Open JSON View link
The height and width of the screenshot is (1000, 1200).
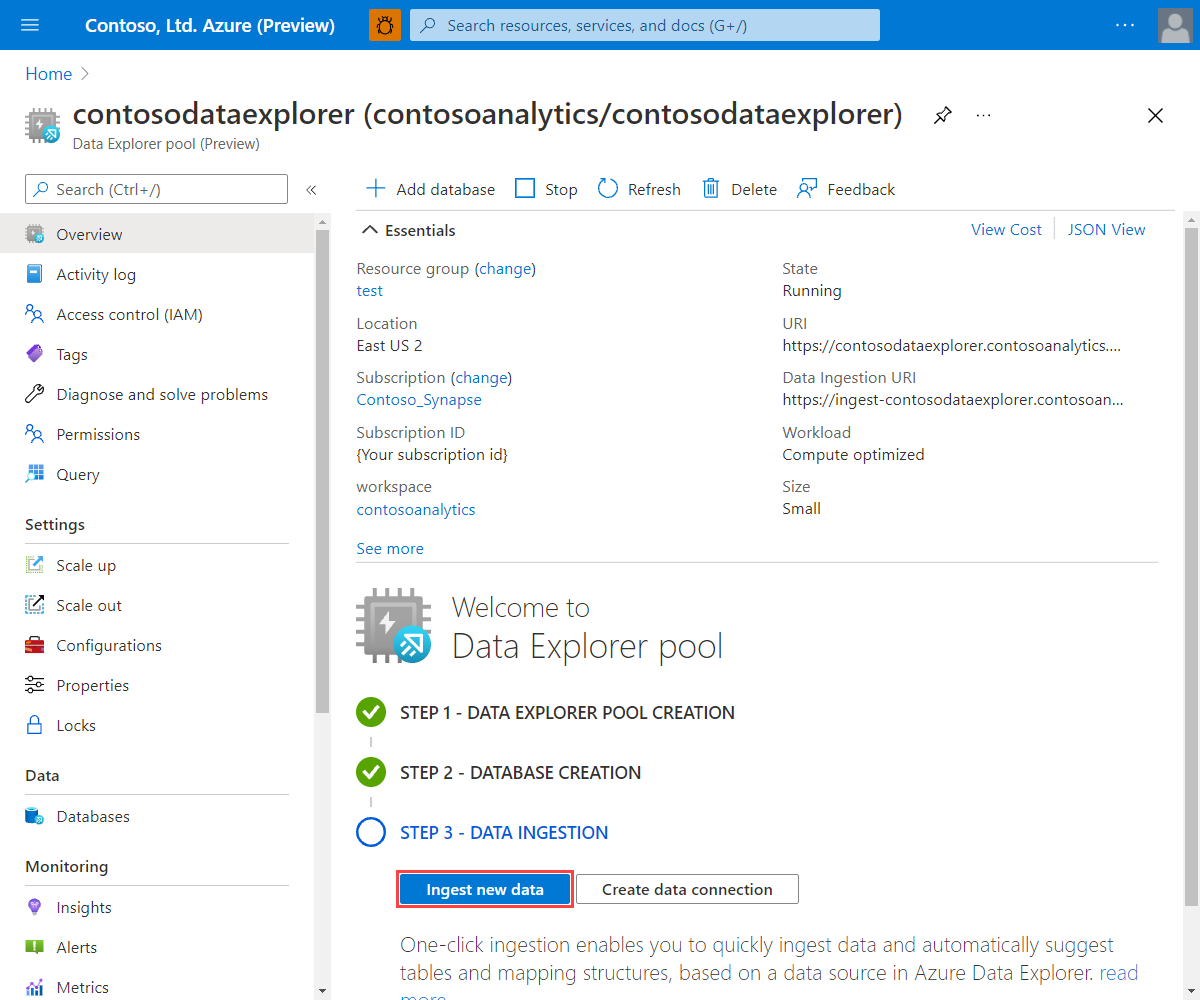1106,229
